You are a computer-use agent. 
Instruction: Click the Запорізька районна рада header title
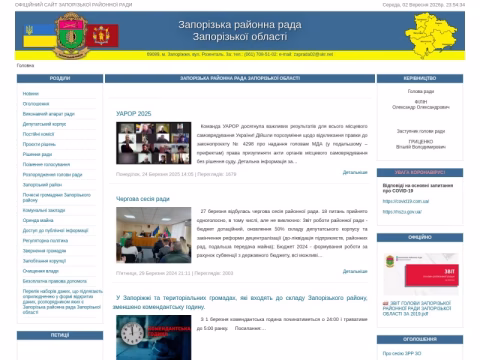point(240,30)
